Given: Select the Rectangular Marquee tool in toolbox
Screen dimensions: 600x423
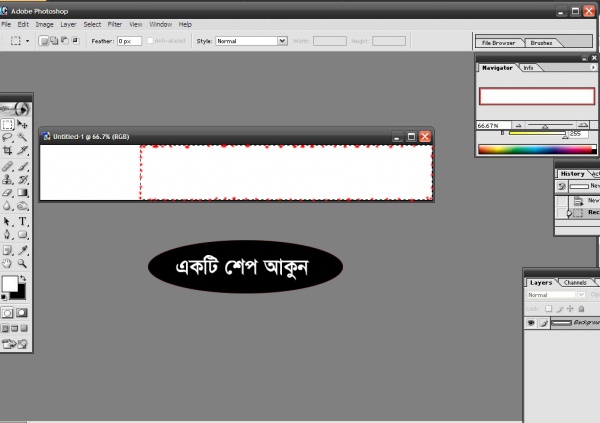Looking at the screenshot, I should [x=7, y=124].
